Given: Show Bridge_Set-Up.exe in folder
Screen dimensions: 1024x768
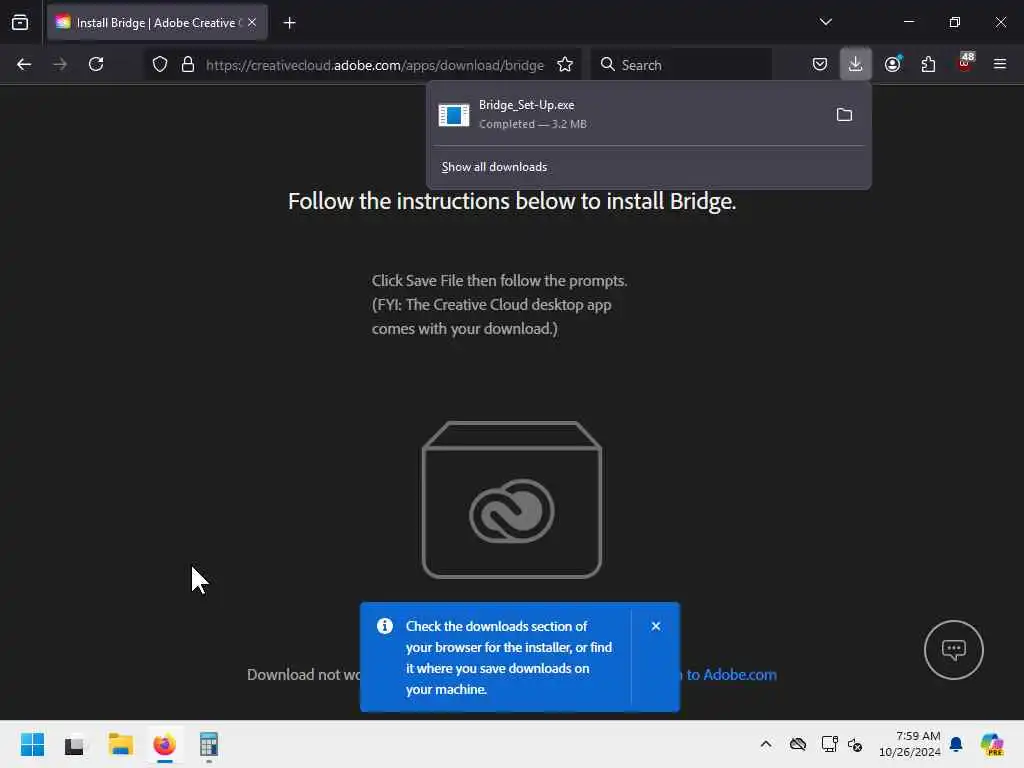Looking at the screenshot, I should pos(844,115).
